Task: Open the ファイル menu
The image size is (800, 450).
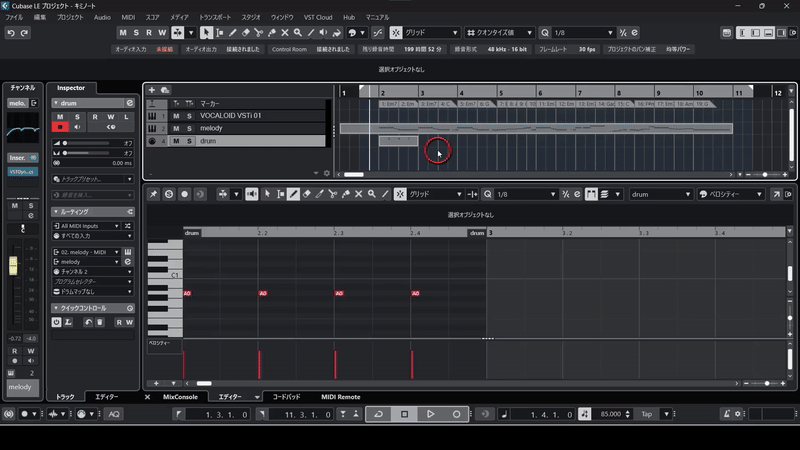Action: coord(14,17)
